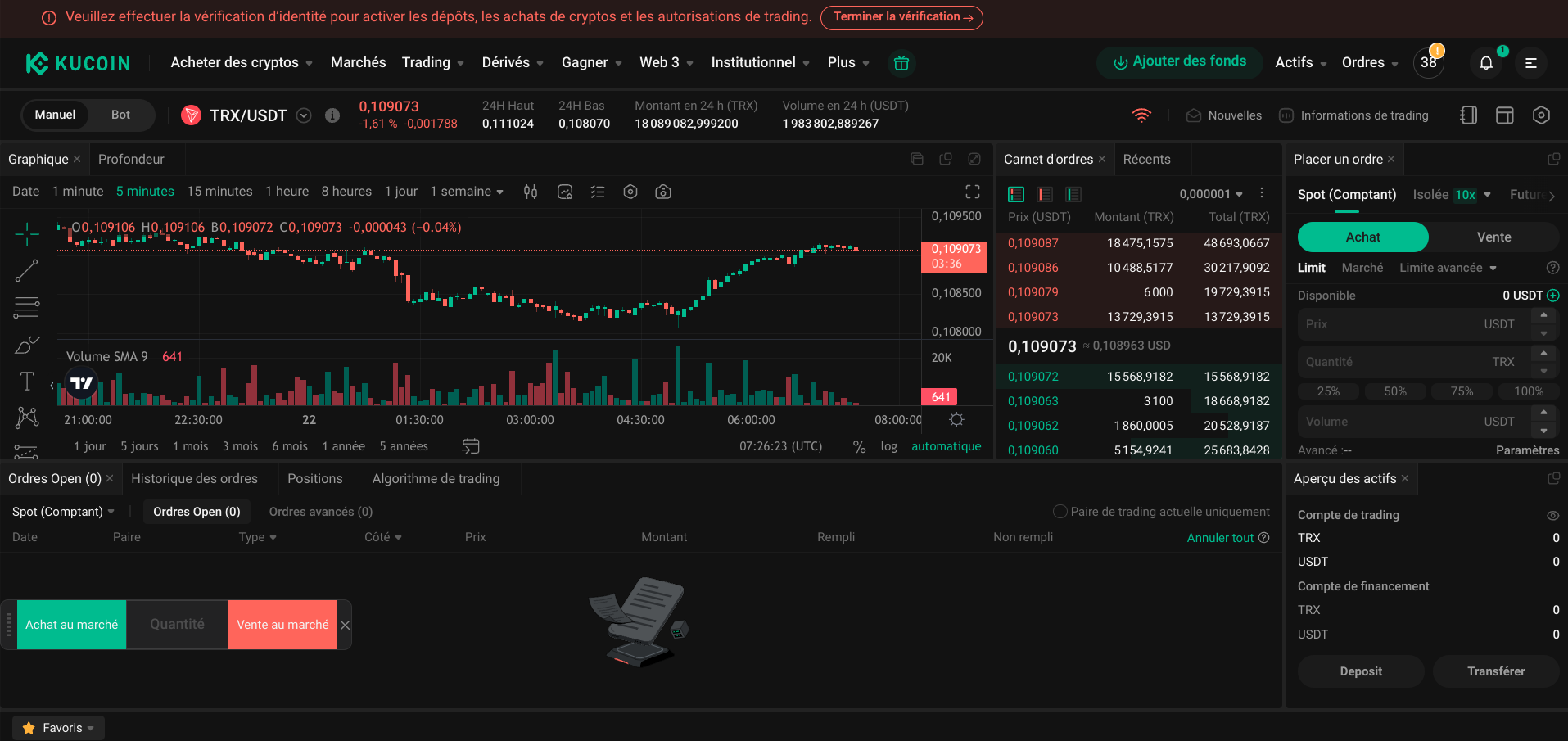Open the hamburger side menu icon
The width and height of the screenshot is (1568, 741).
tap(1530, 63)
